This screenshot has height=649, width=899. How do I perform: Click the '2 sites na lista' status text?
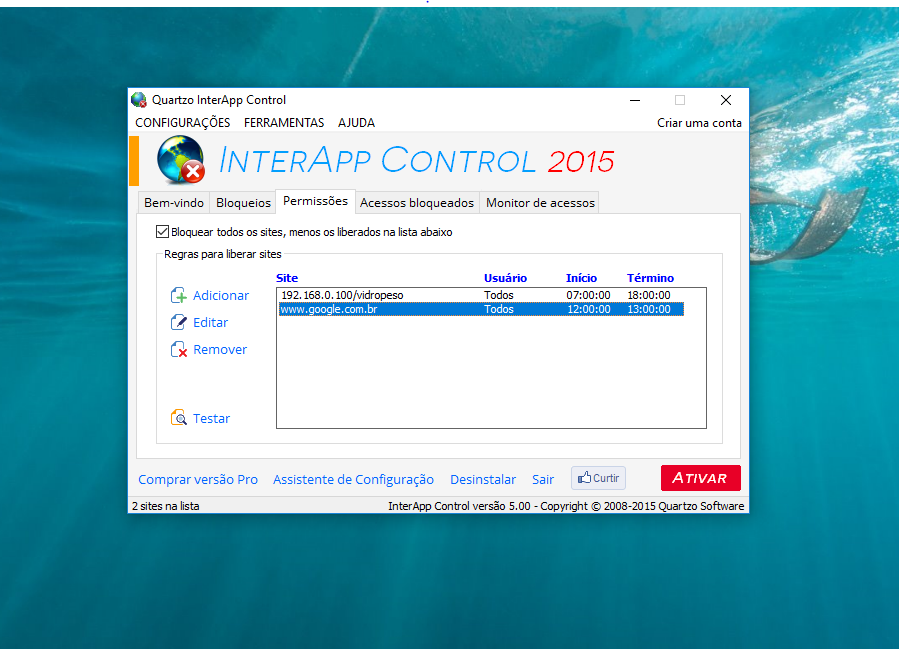(x=166, y=506)
